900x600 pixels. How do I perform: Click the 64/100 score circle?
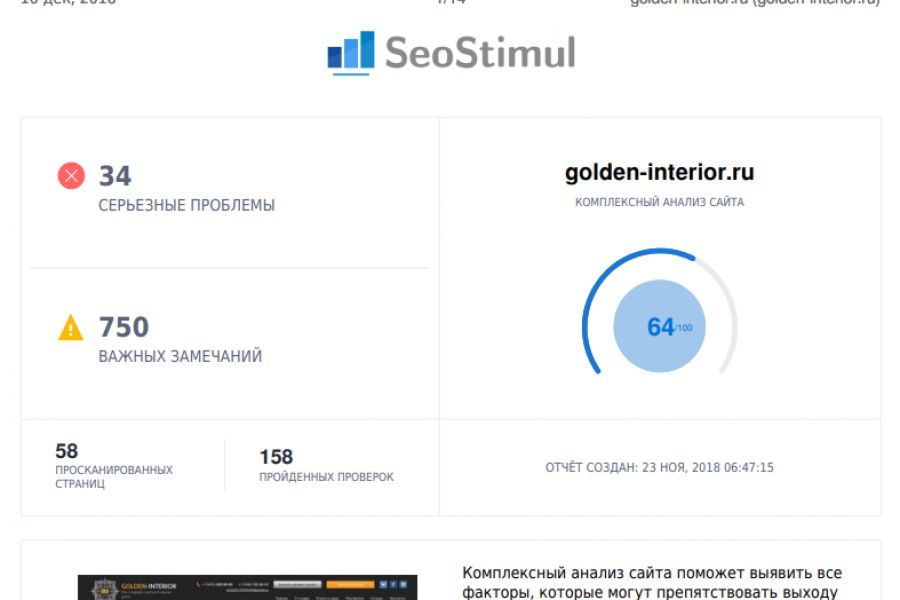(660, 326)
